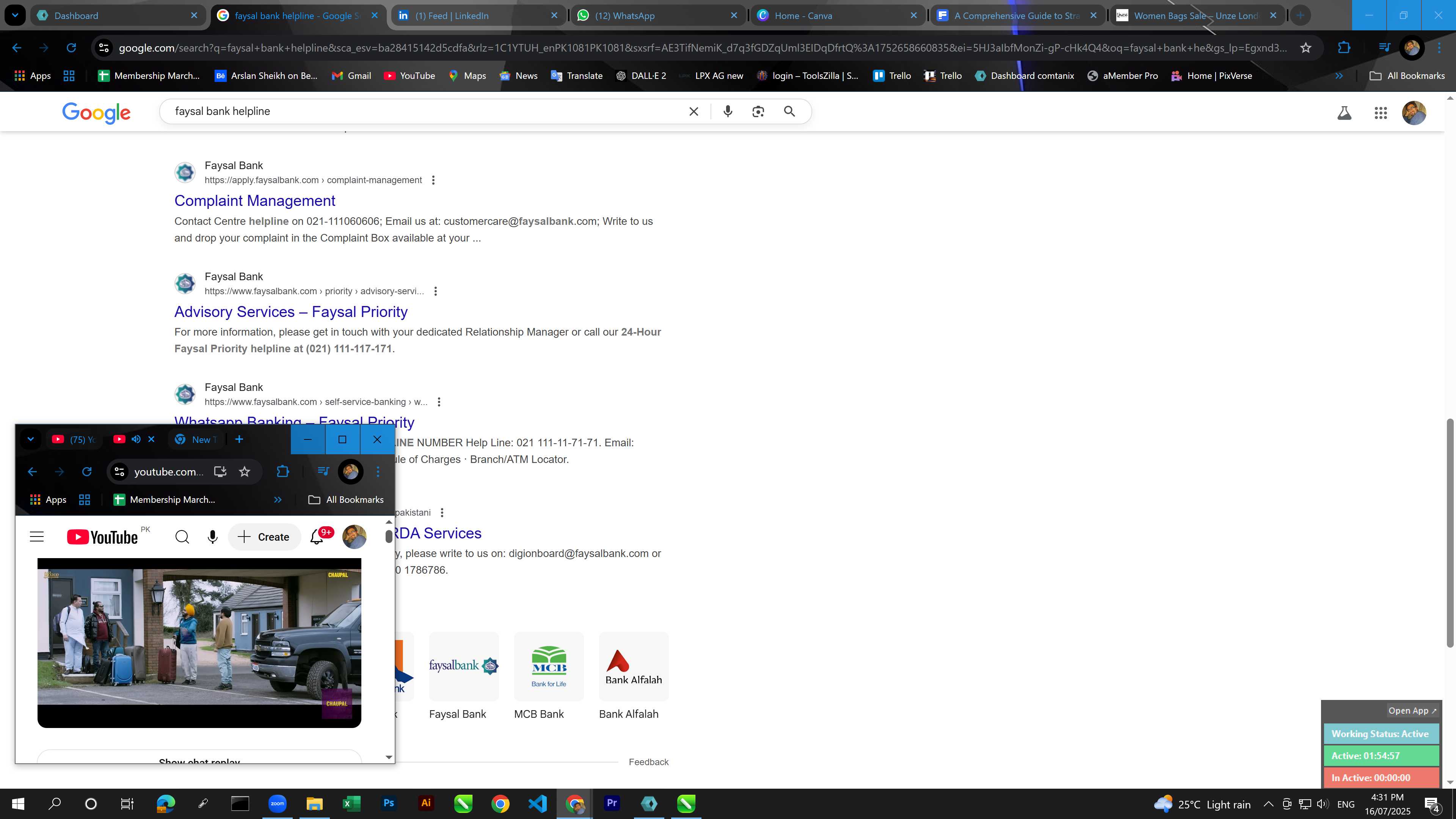View site information icon in main address bar
This screenshot has width=1456, height=819.
(x=104, y=48)
